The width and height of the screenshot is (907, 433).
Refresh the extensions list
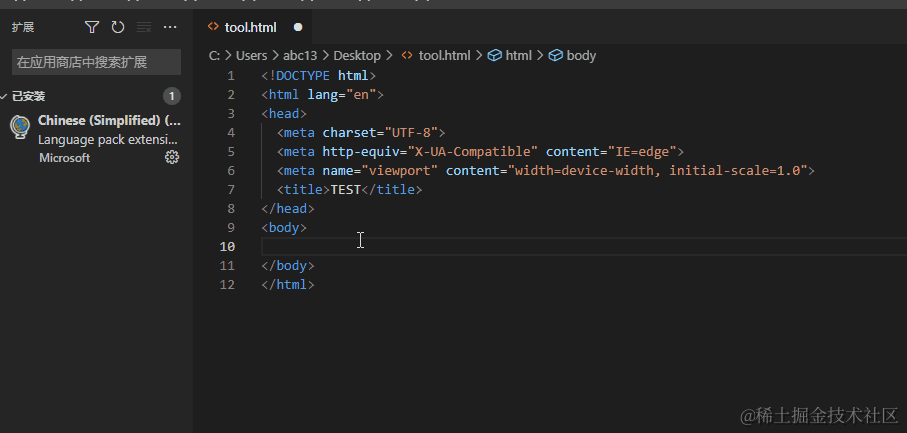118,27
